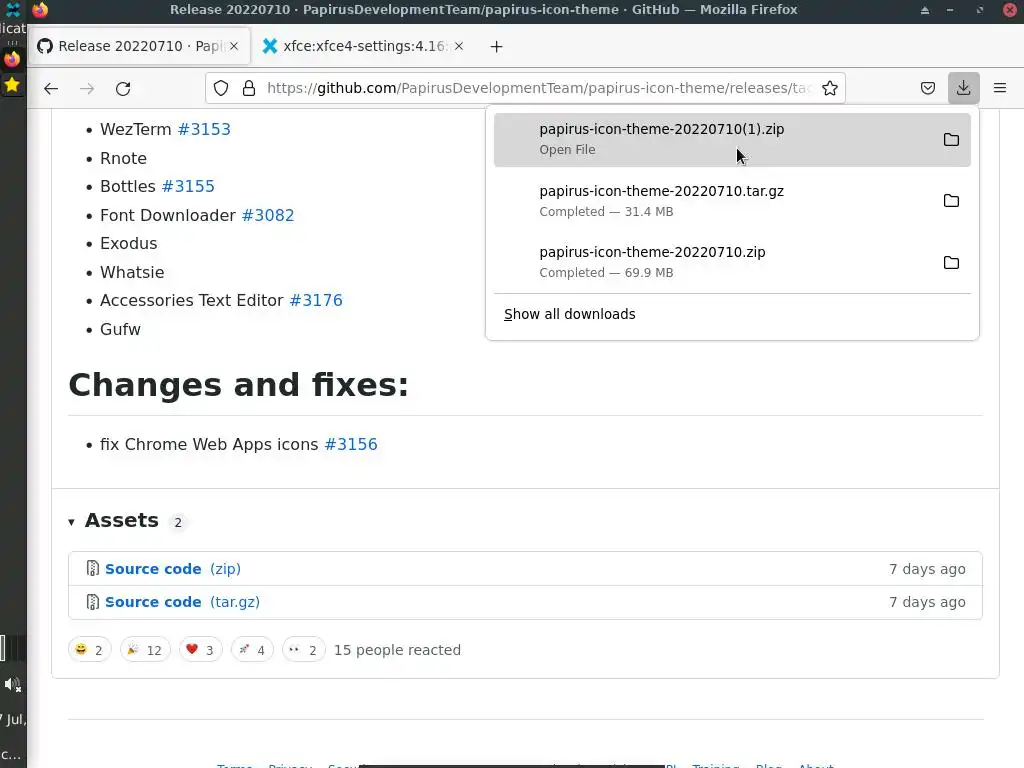Open issue #3082 for Font Downloader
This screenshot has width=1024, height=768.
268,215
